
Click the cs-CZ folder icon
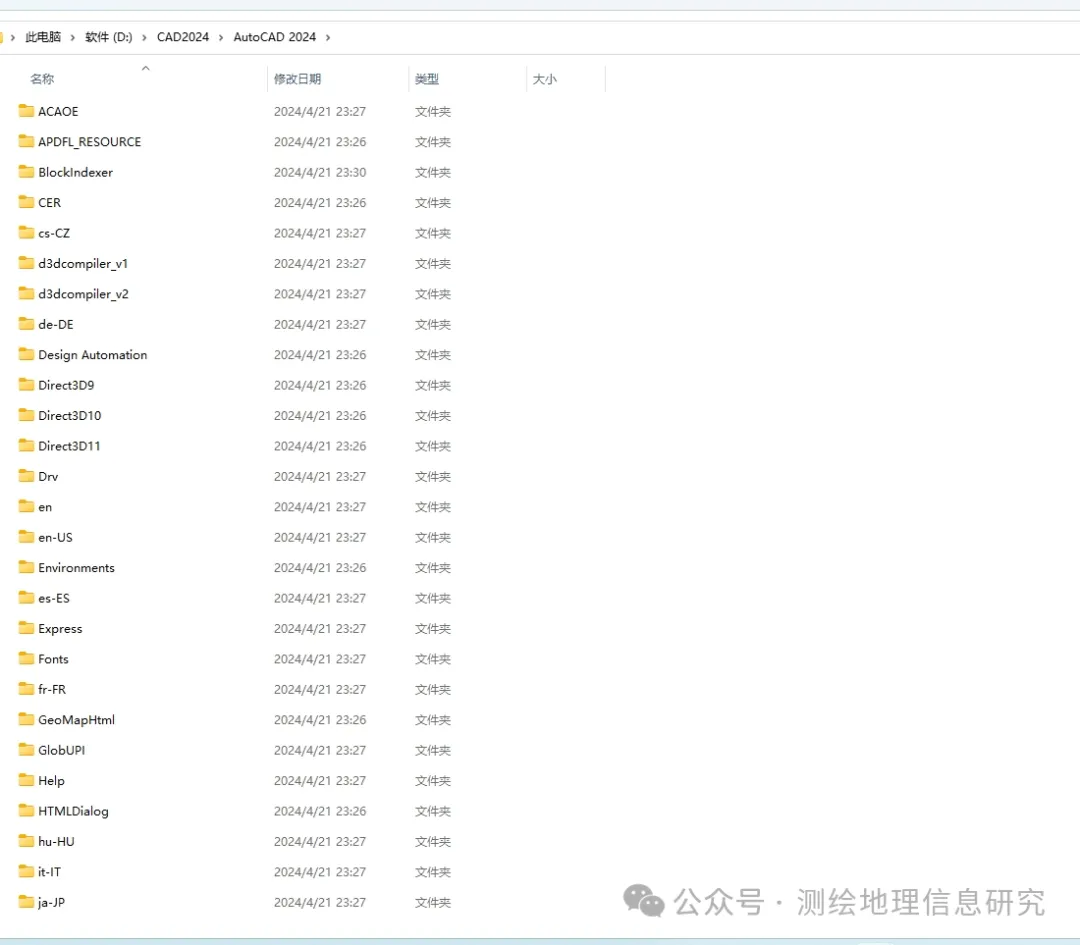tap(26, 232)
